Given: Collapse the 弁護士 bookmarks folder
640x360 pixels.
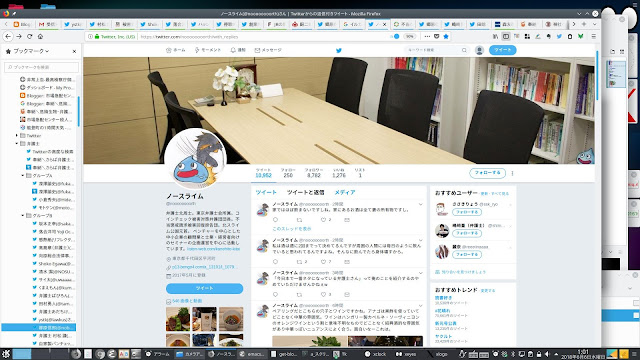Looking at the screenshot, I should (17, 144).
